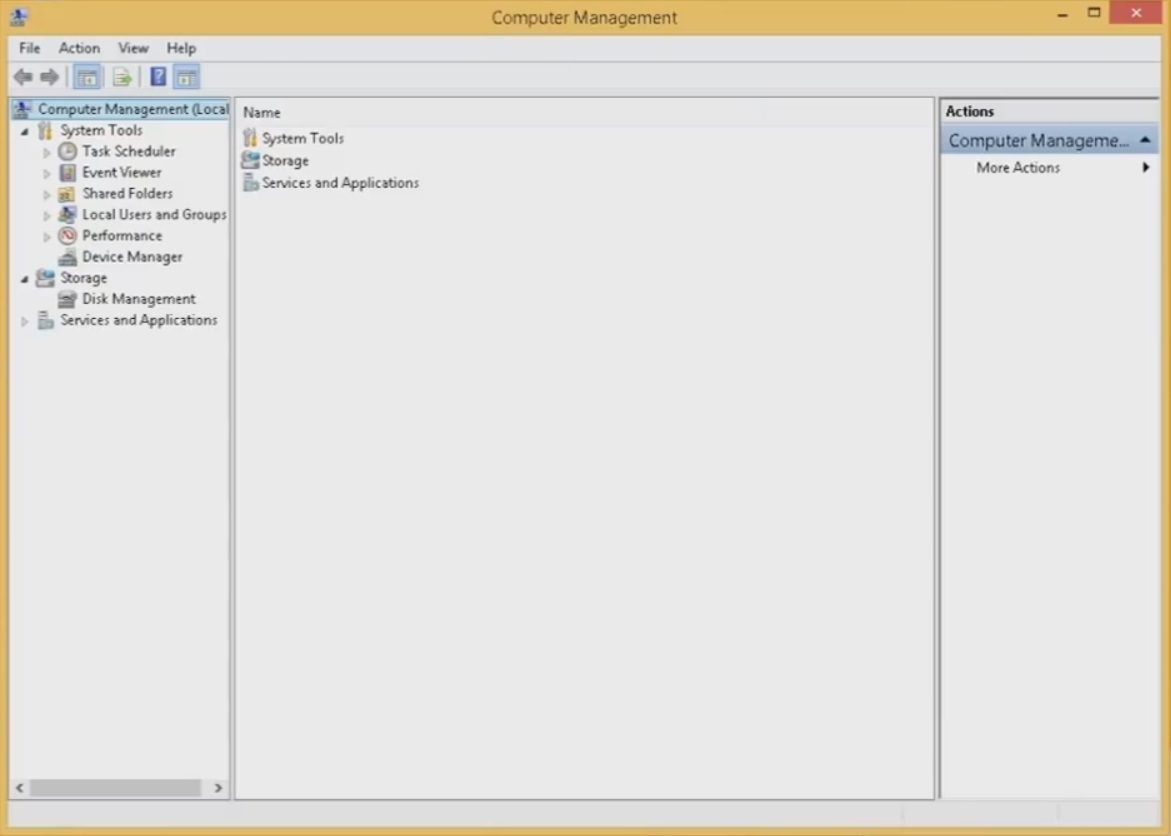The image size is (1171, 836).
Task: Select Storage item in the center list
Action: (x=284, y=161)
